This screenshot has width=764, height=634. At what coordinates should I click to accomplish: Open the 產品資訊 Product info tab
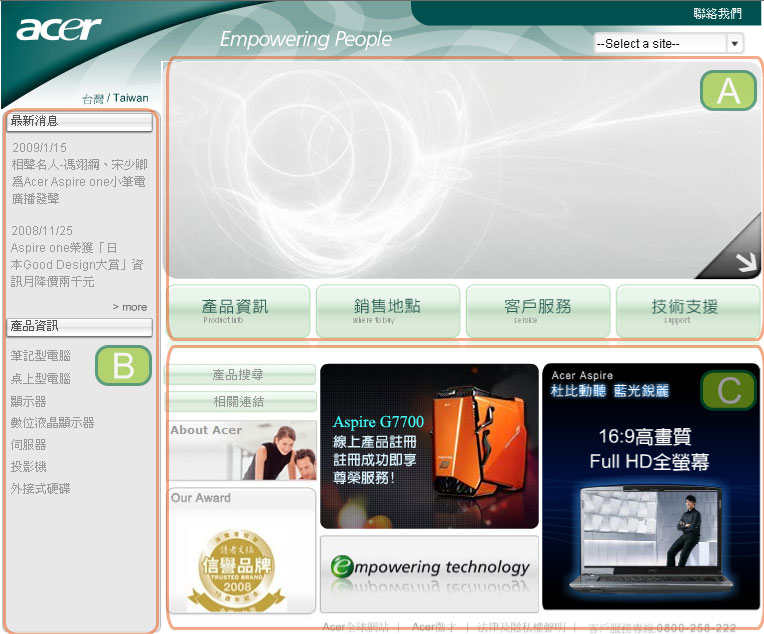[x=239, y=311]
